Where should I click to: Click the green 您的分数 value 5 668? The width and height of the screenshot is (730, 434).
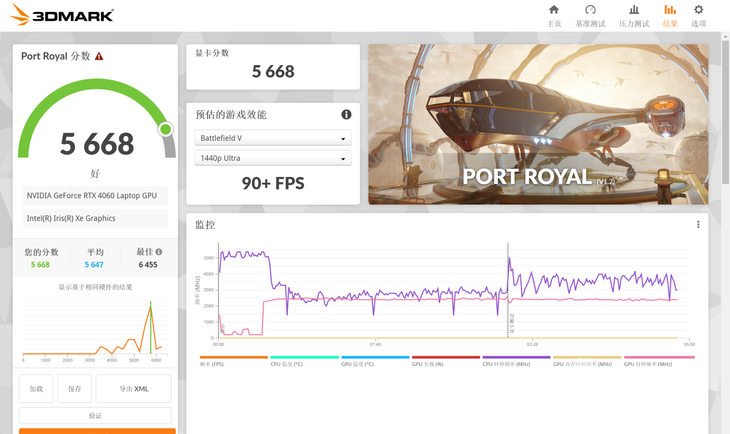pyautogui.click(x=40, y=264)
